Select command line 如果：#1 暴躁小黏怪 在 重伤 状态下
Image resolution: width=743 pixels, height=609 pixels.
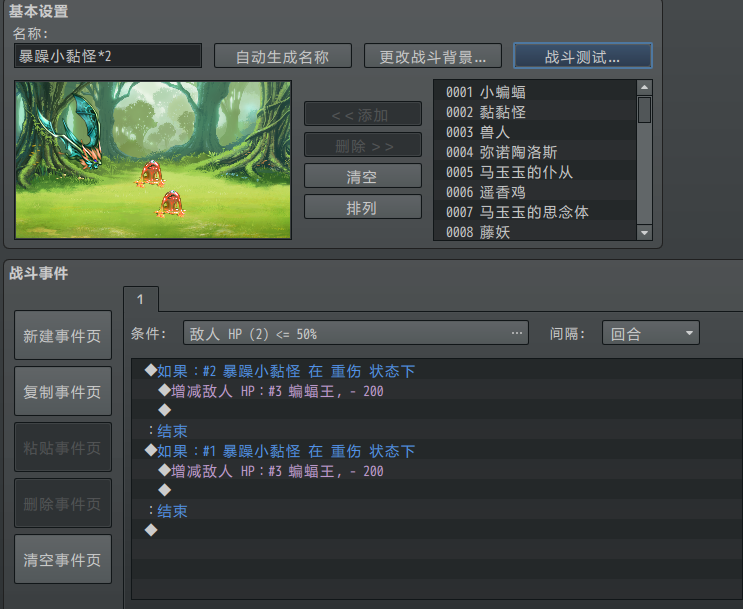pyautogui.click(x=437, y=451)
